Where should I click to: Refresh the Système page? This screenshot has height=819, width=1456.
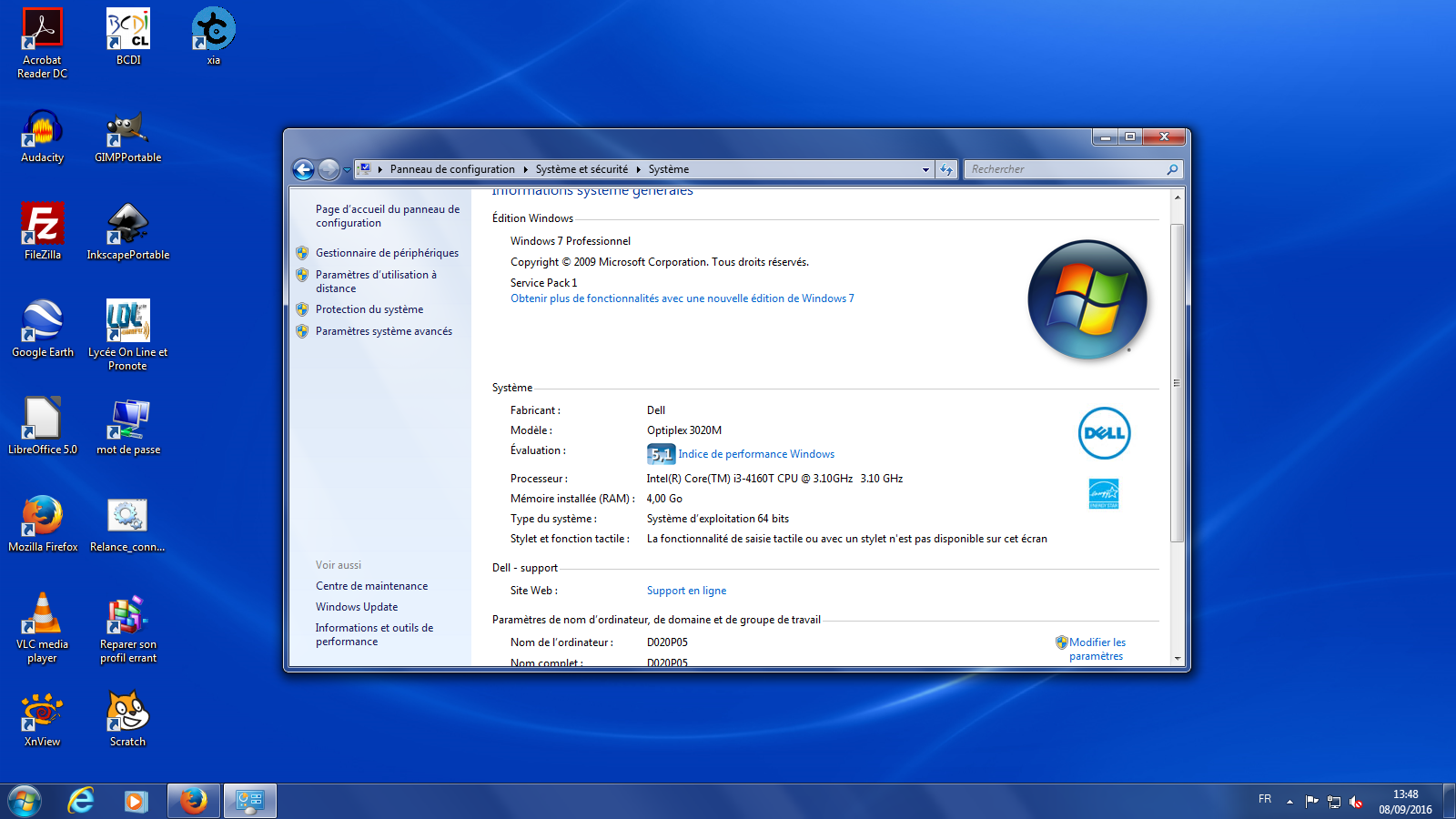coord(946,169)
